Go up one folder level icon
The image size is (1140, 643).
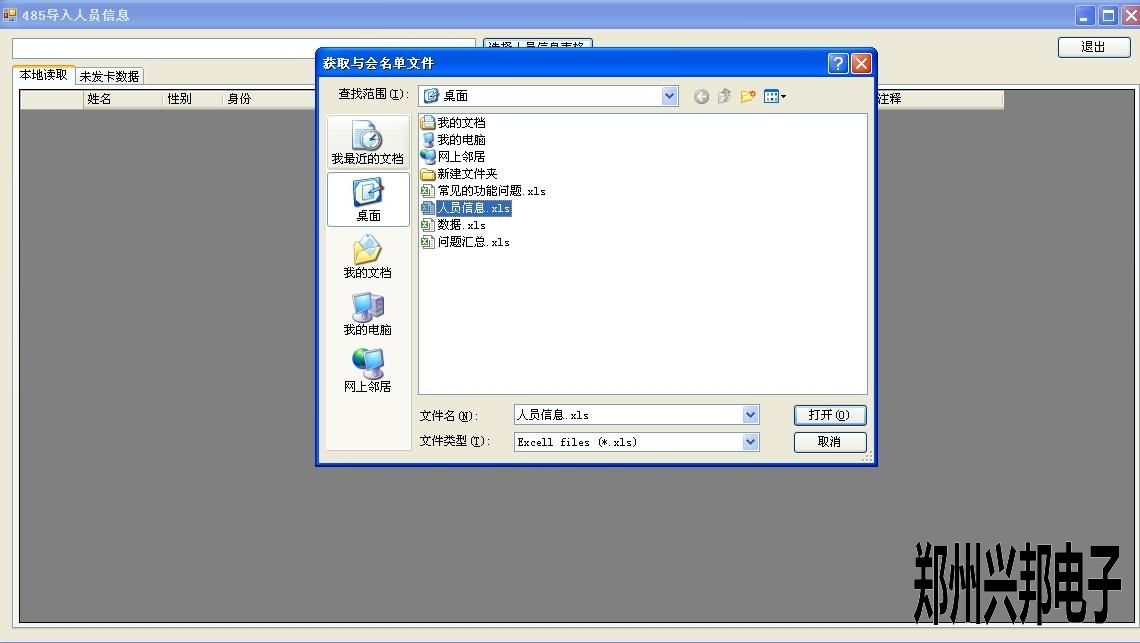[724, 96]
